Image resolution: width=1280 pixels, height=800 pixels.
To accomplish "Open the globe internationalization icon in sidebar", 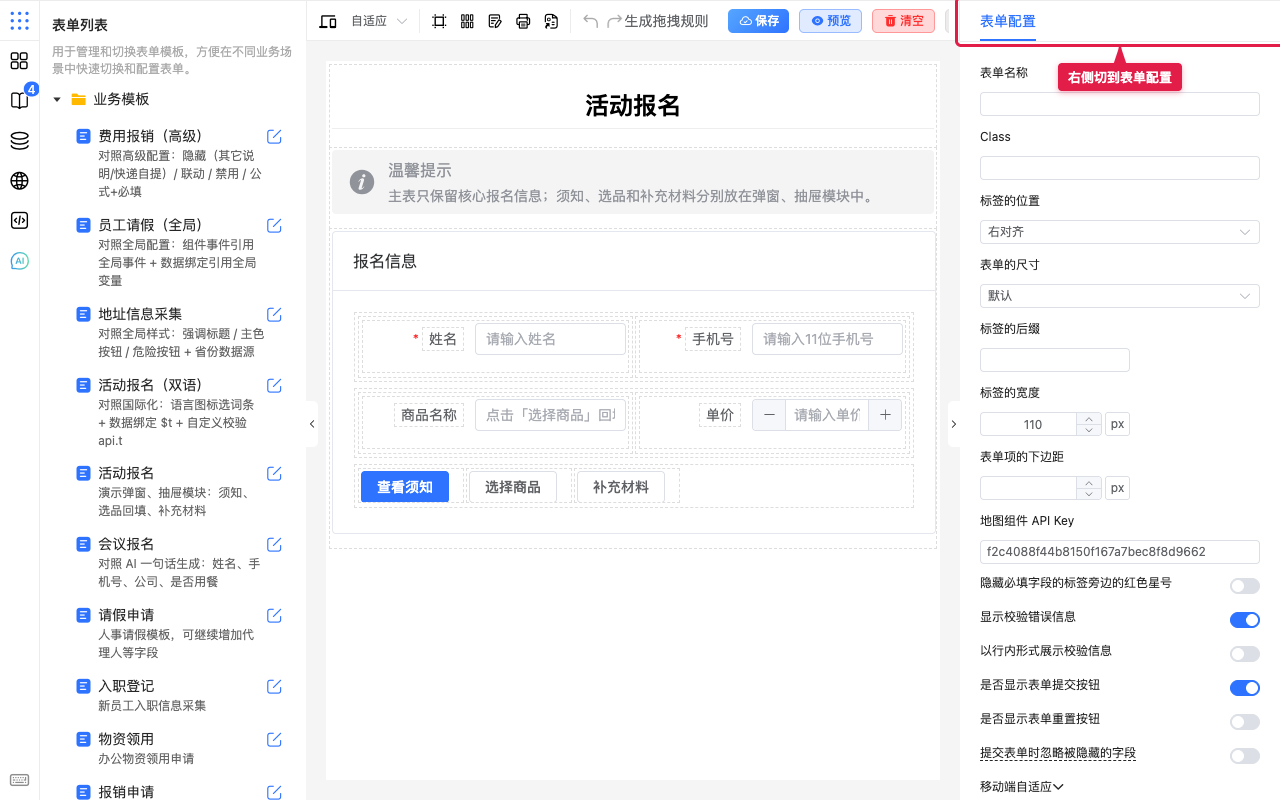I will tap(19, 181).
